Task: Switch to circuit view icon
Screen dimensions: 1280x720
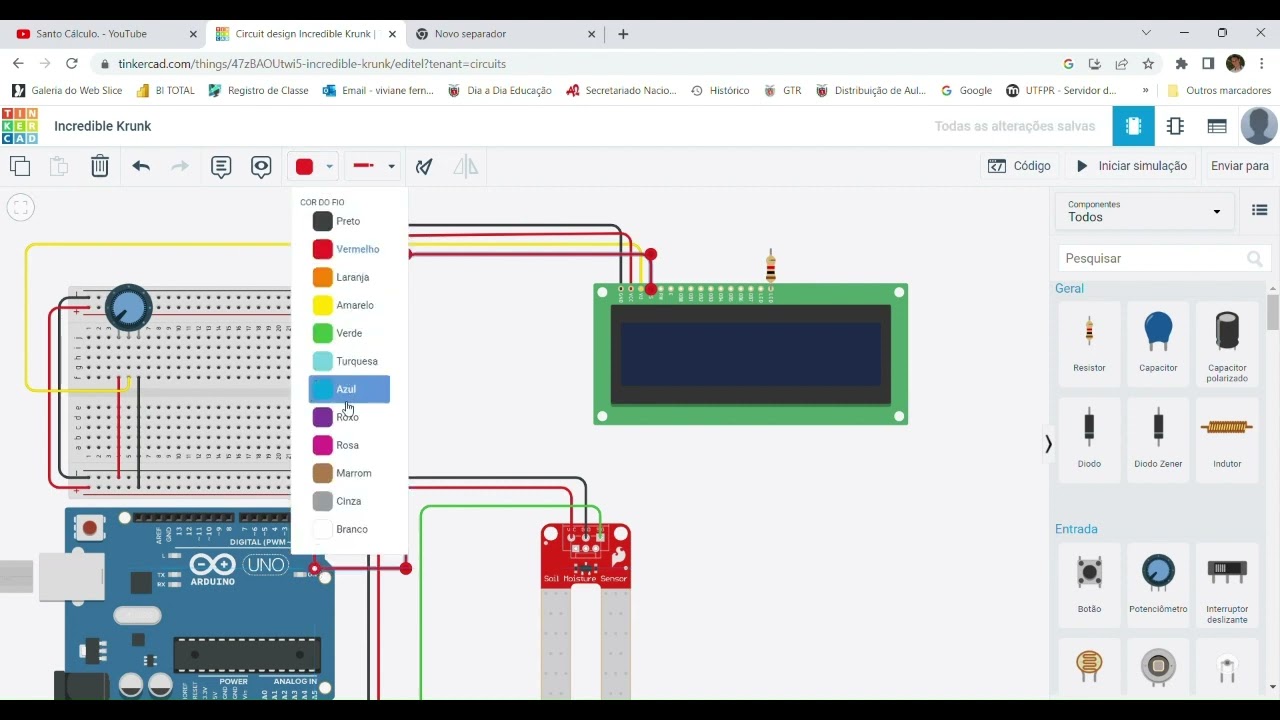Action: click(x=1133, y=126)
